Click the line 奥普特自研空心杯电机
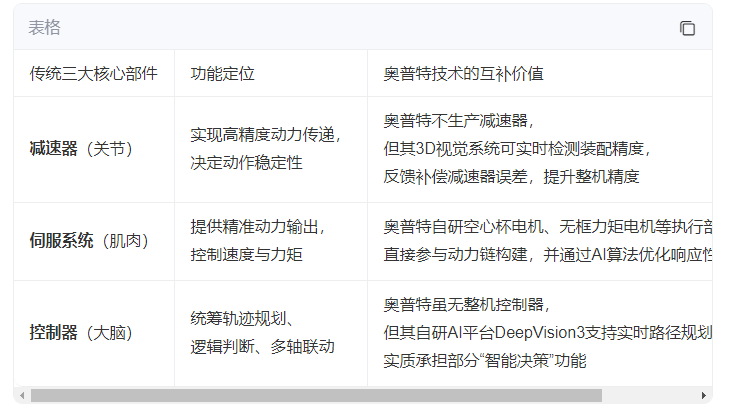The width and height of the screenshot is (743, 412). tap(548, 227)
